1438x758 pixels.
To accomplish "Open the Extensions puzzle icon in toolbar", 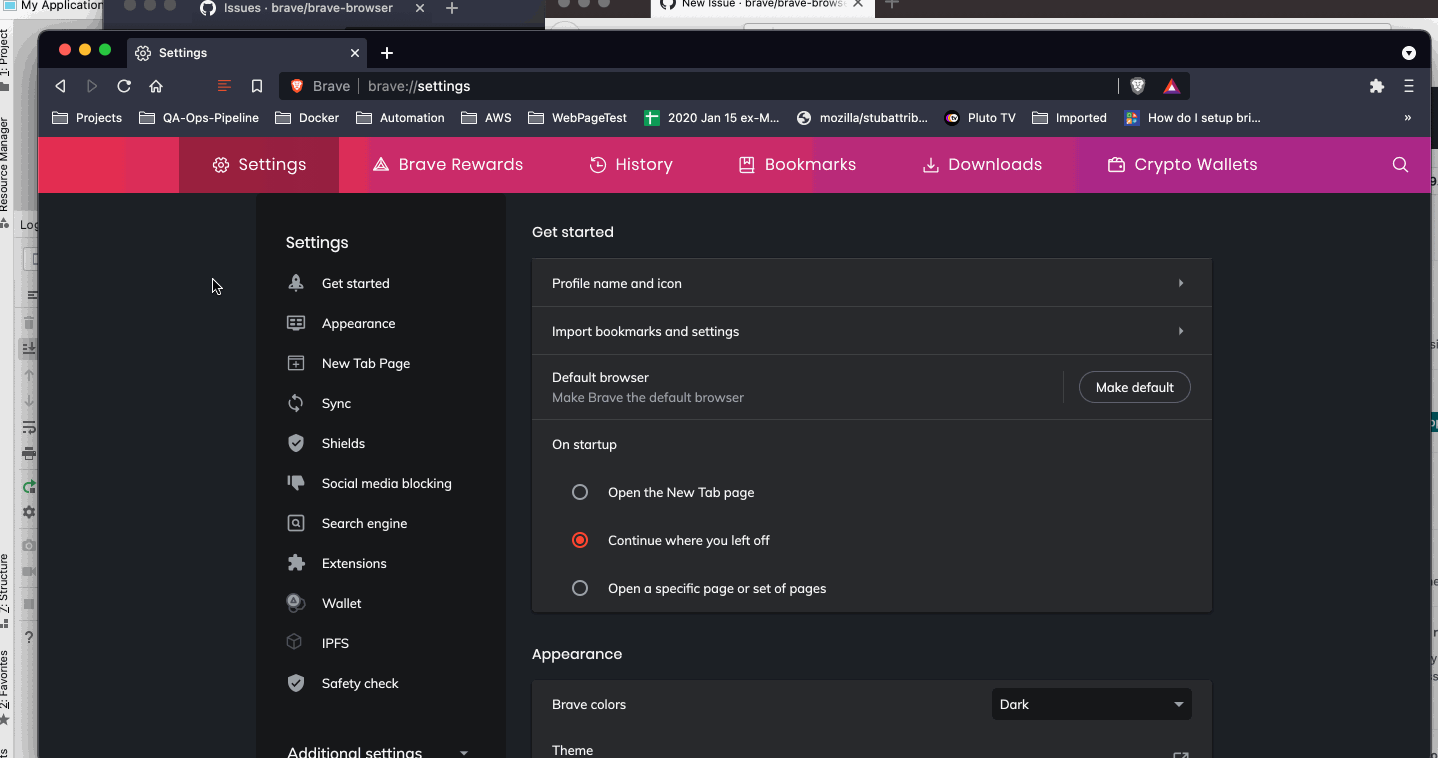I will point(1377,86).
